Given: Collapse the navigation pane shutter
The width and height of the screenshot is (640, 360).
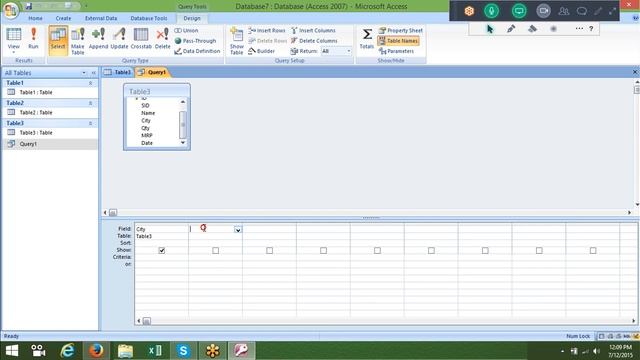Looking at the screenshot, I should click(93, 73).
